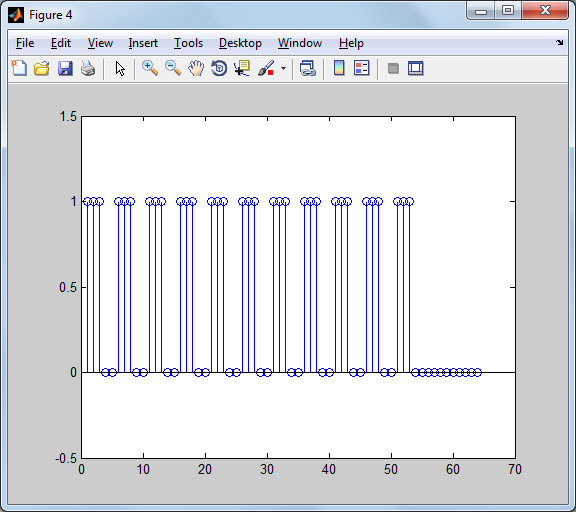Enable the Zoom Out tool

(x=173, y=68)
